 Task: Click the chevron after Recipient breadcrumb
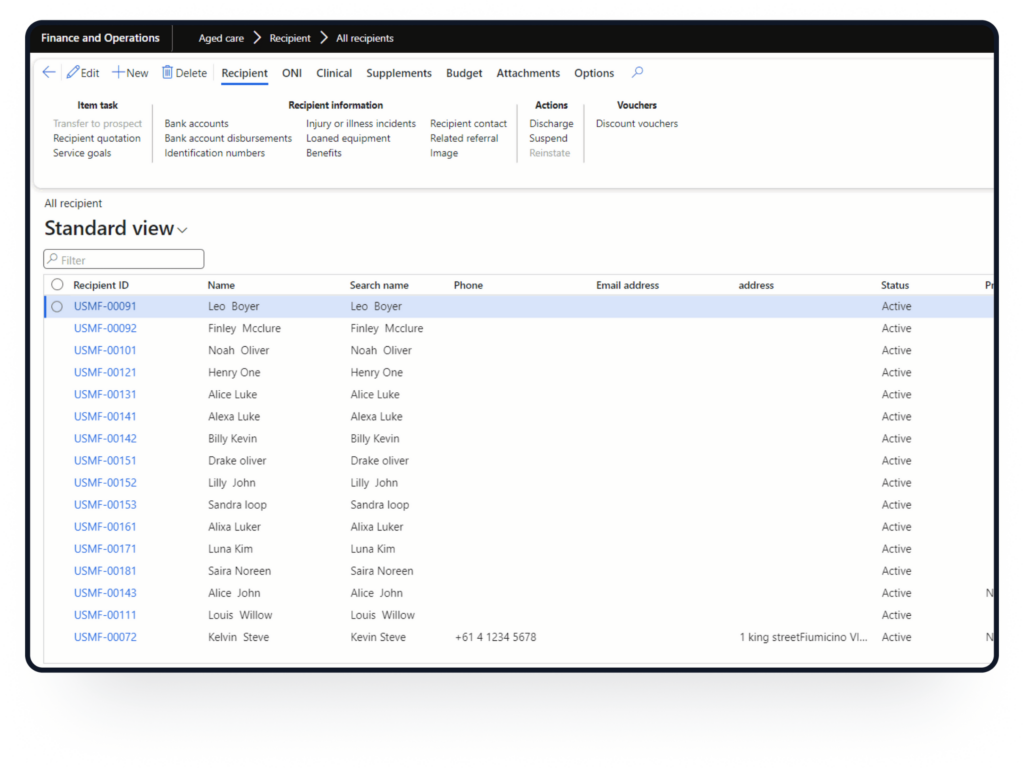tap(324, 38)
